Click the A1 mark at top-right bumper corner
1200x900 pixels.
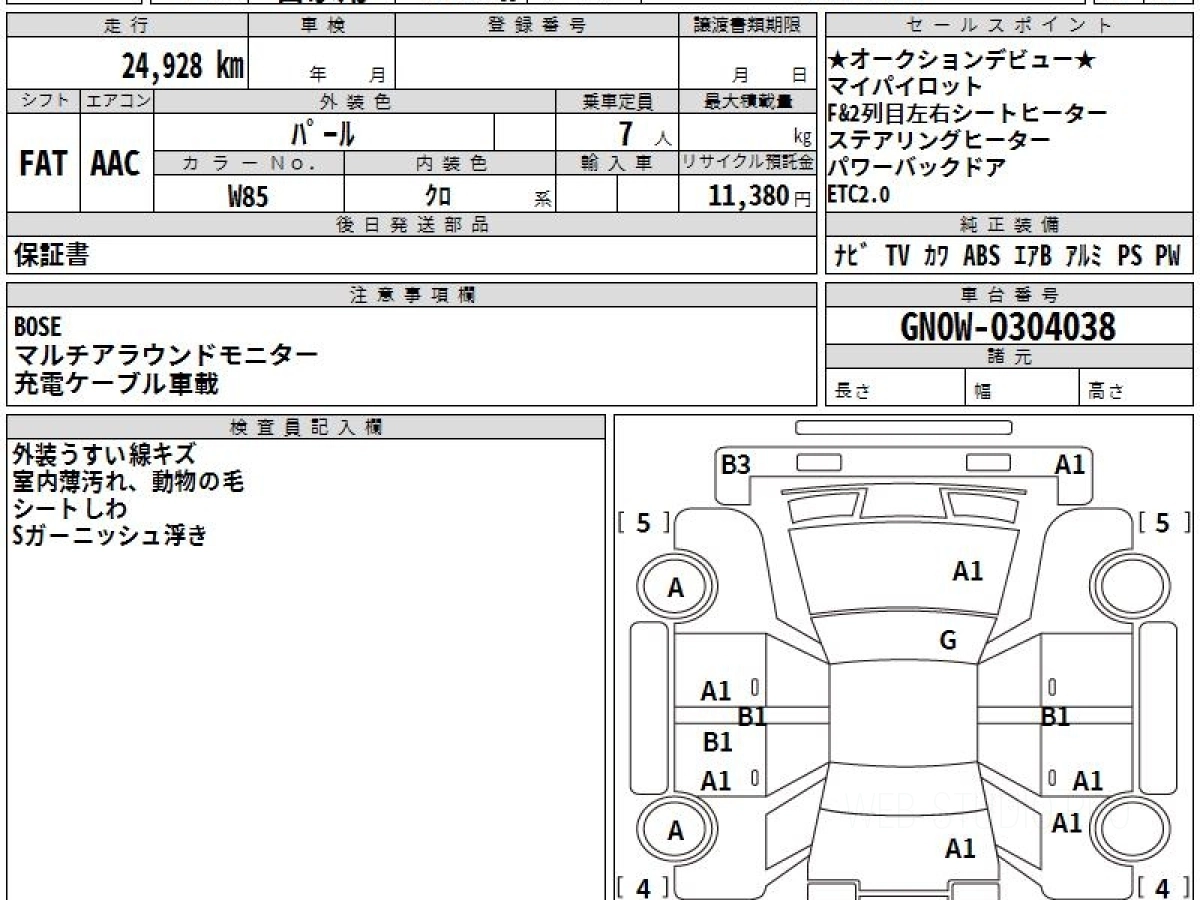(1070, 465)
